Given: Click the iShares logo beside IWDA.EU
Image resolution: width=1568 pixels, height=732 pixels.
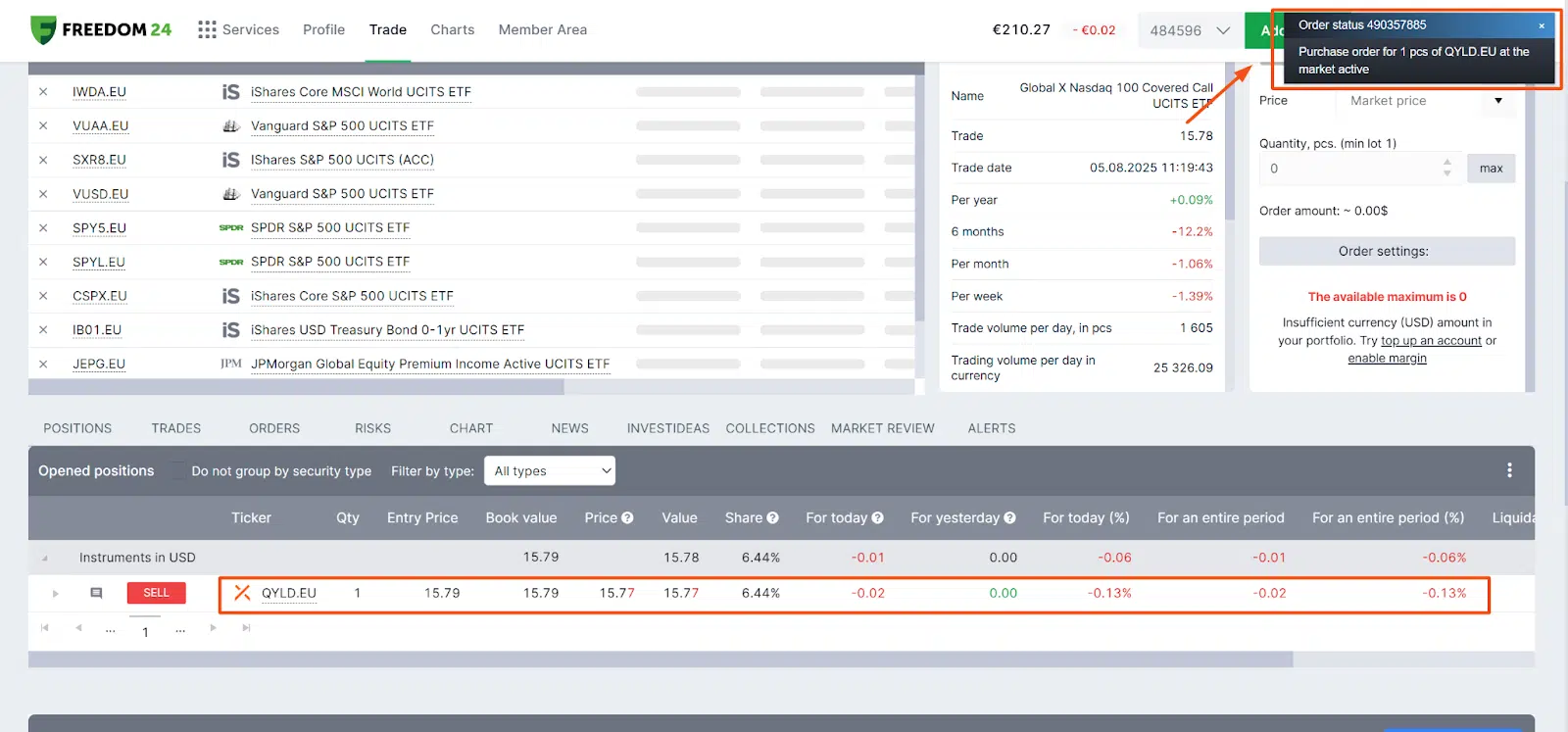Looking at the screenshot, I should (x=230, y=91).
